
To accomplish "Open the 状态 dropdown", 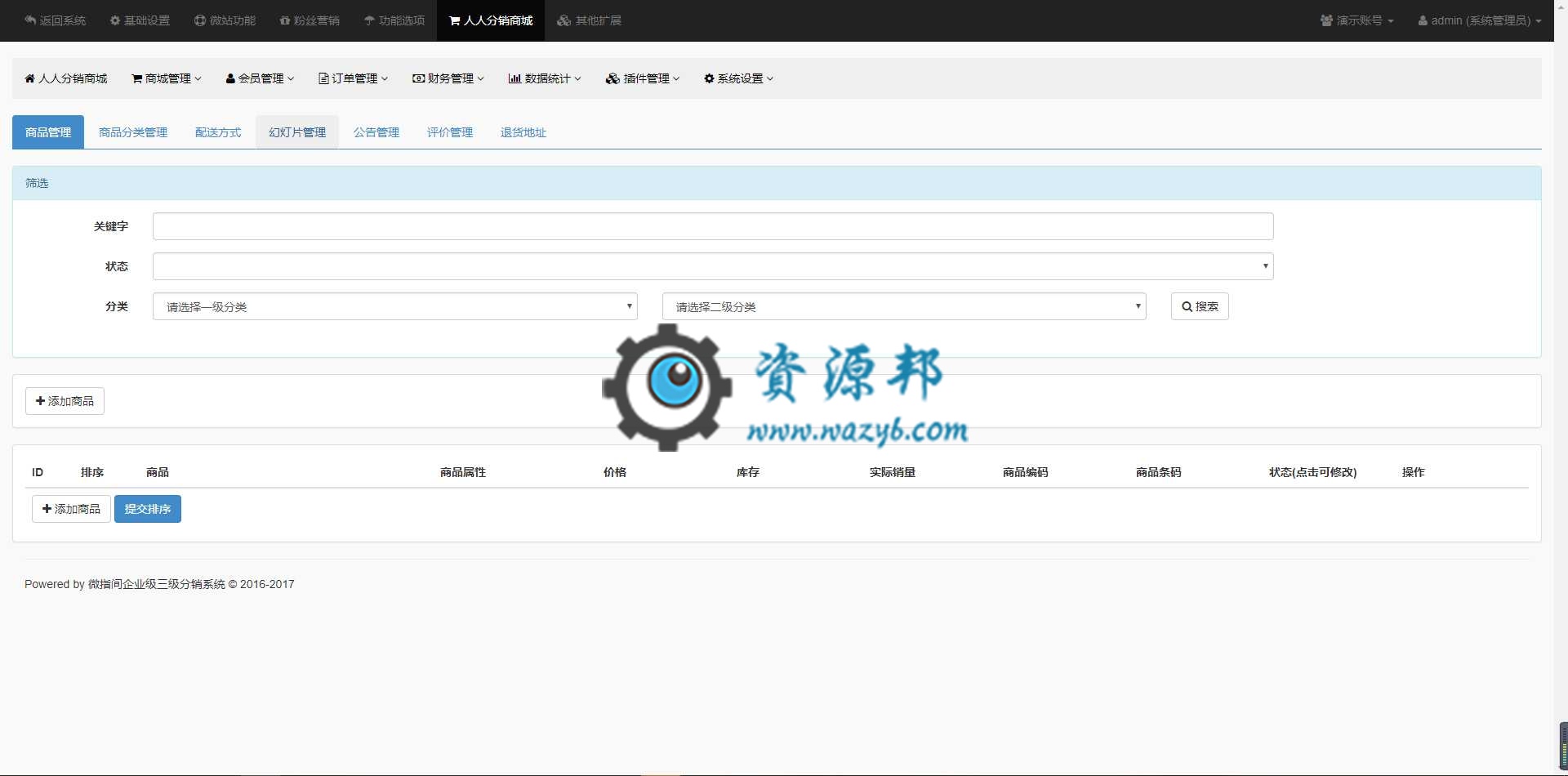I will point(713,266).
